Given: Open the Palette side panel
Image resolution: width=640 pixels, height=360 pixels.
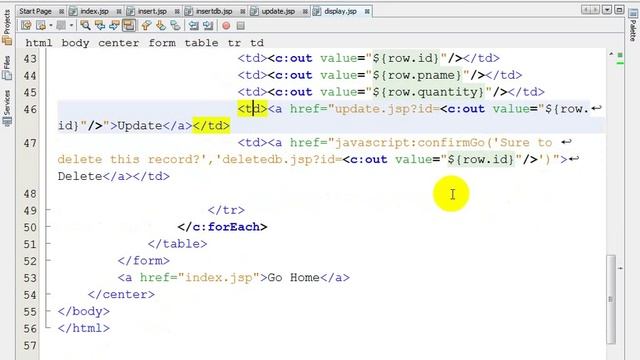Looking at the screenshot, I should [x=633, y=26].
